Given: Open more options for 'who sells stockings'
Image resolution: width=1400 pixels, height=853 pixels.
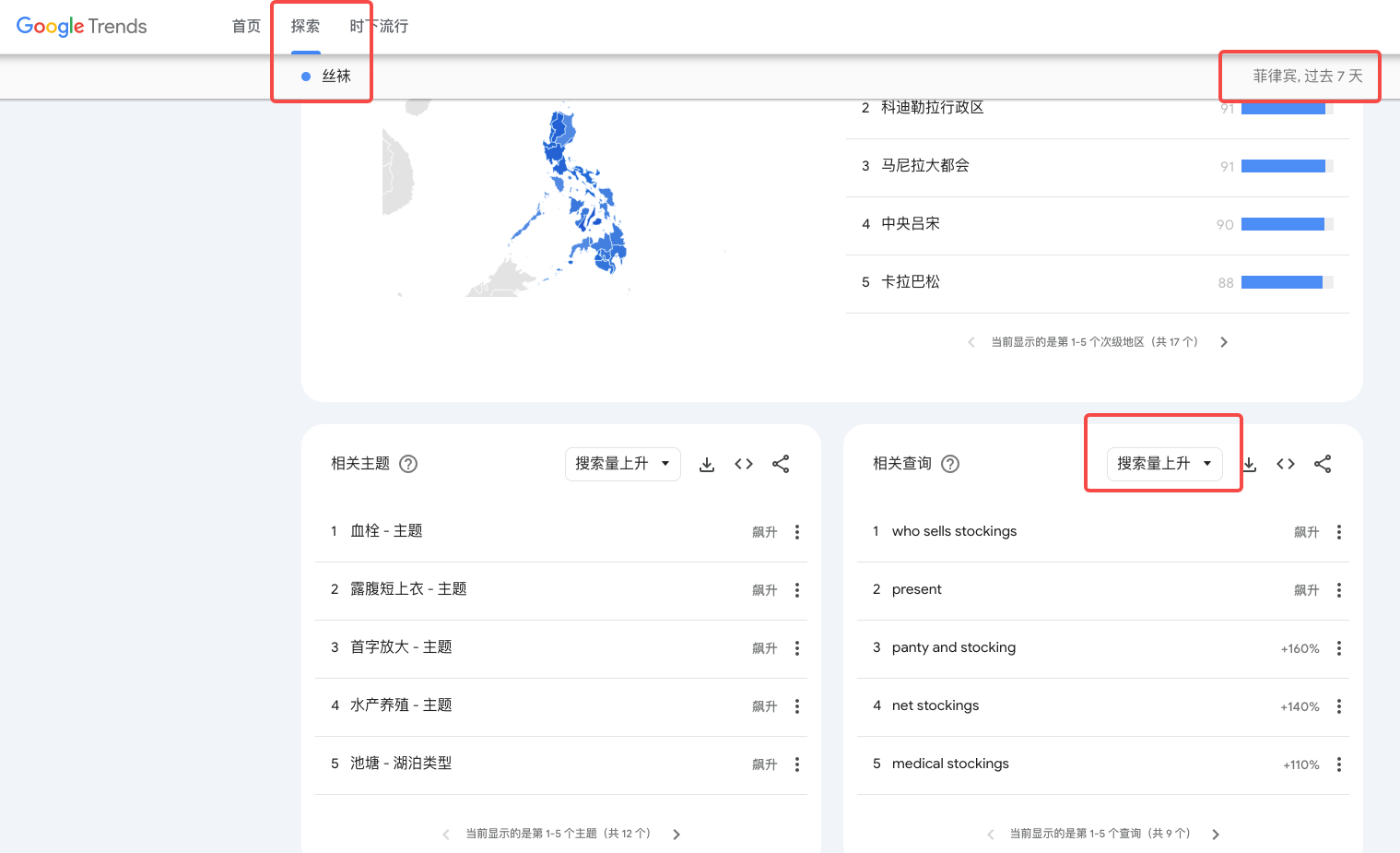Looking at the screenshot, I should coord(1339,532).
